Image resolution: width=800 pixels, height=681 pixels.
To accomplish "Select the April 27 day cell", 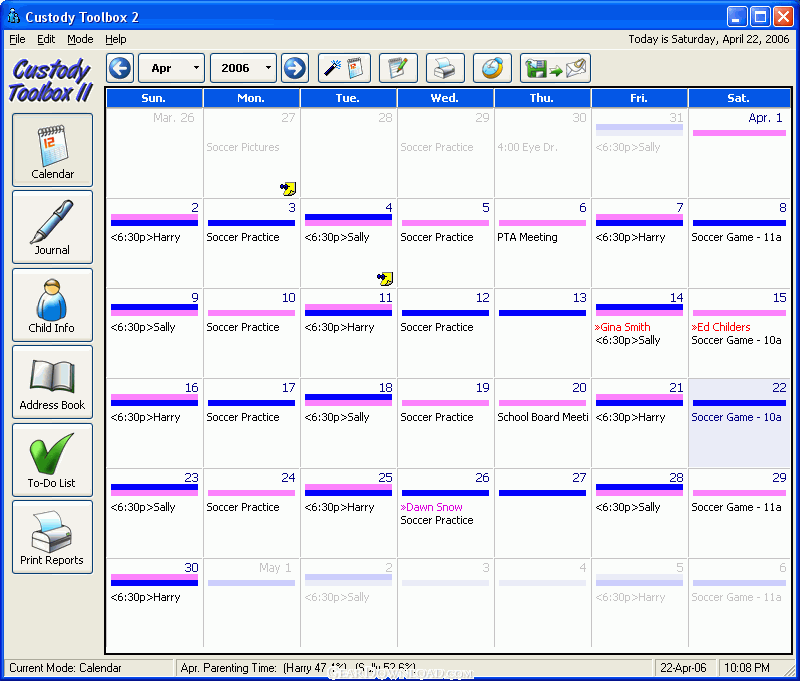I will pos(542,514).
